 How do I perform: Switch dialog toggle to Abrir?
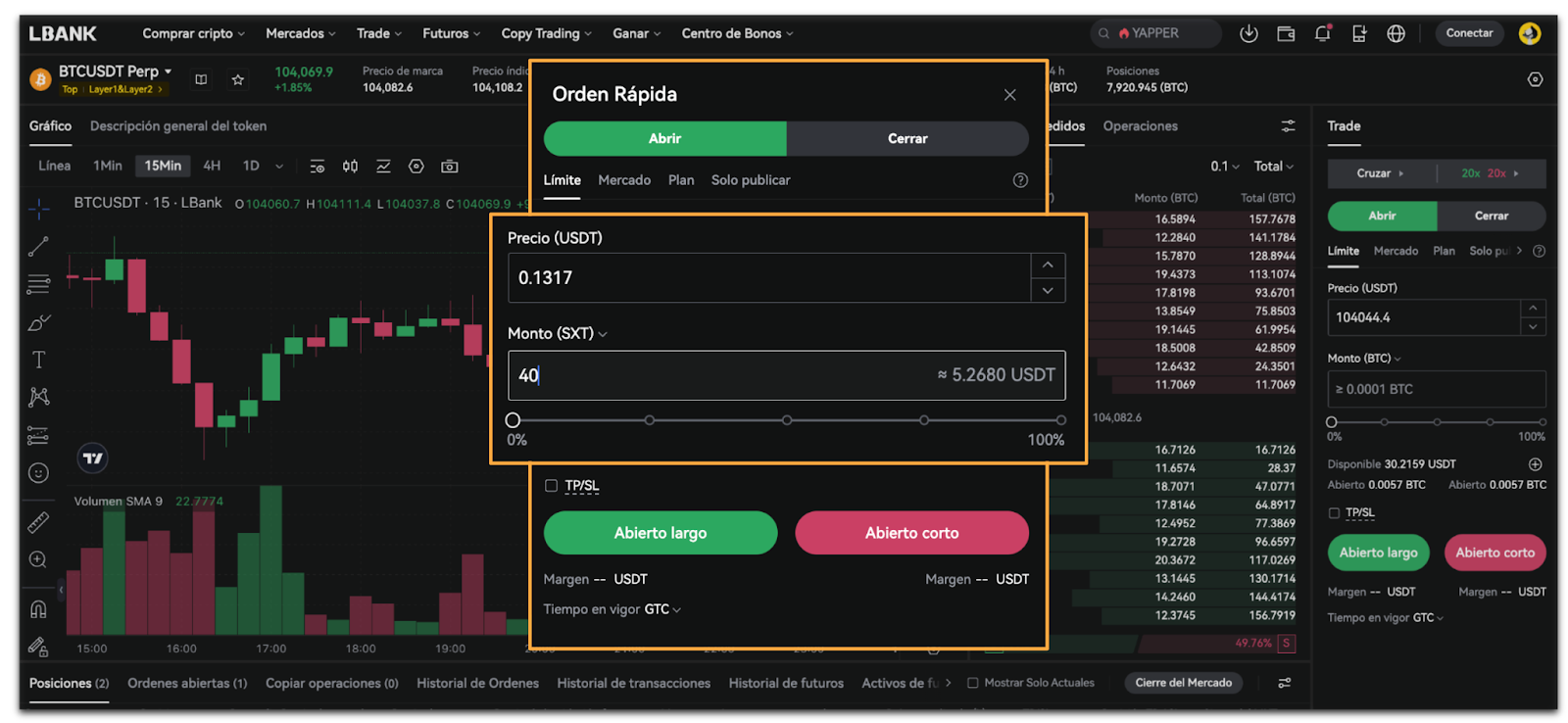[x=665, y=139]
